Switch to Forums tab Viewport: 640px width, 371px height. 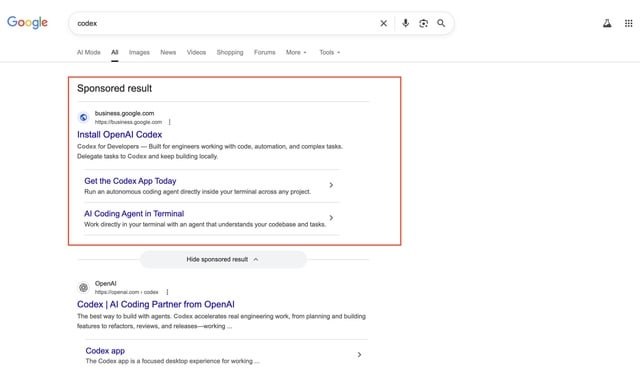pyautogui.click(x=264, y=52)
